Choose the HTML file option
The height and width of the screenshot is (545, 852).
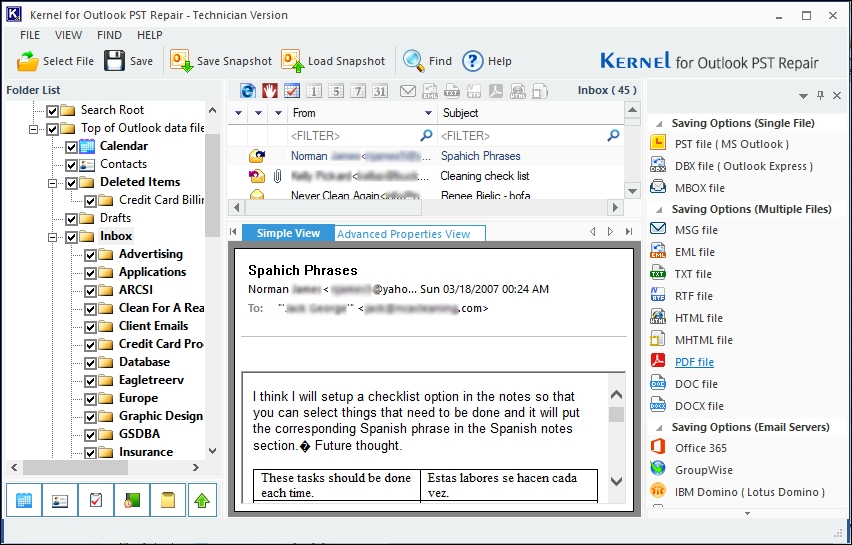tap(699, 318)
